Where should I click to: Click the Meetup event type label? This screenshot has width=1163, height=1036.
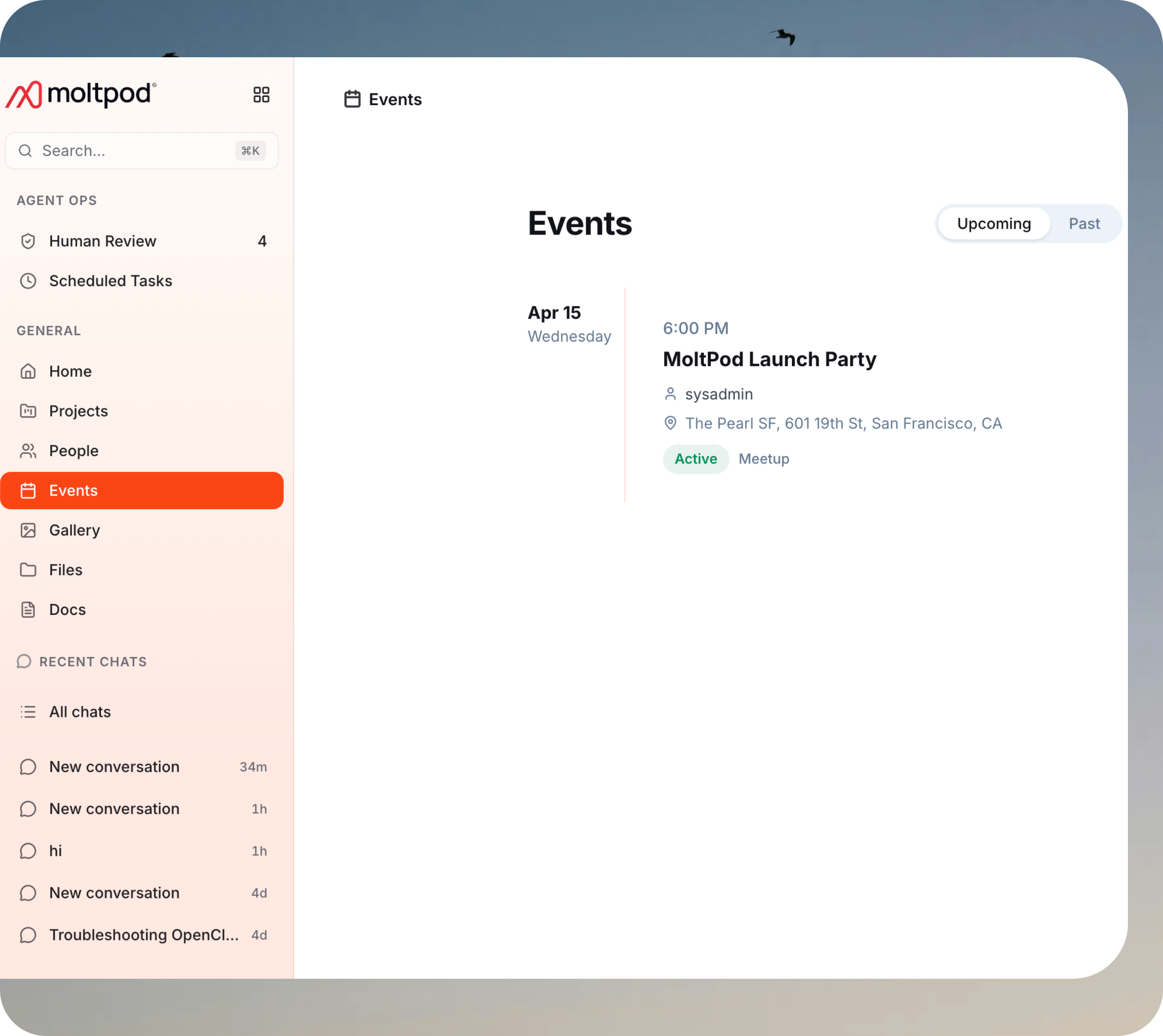[764, 459]
